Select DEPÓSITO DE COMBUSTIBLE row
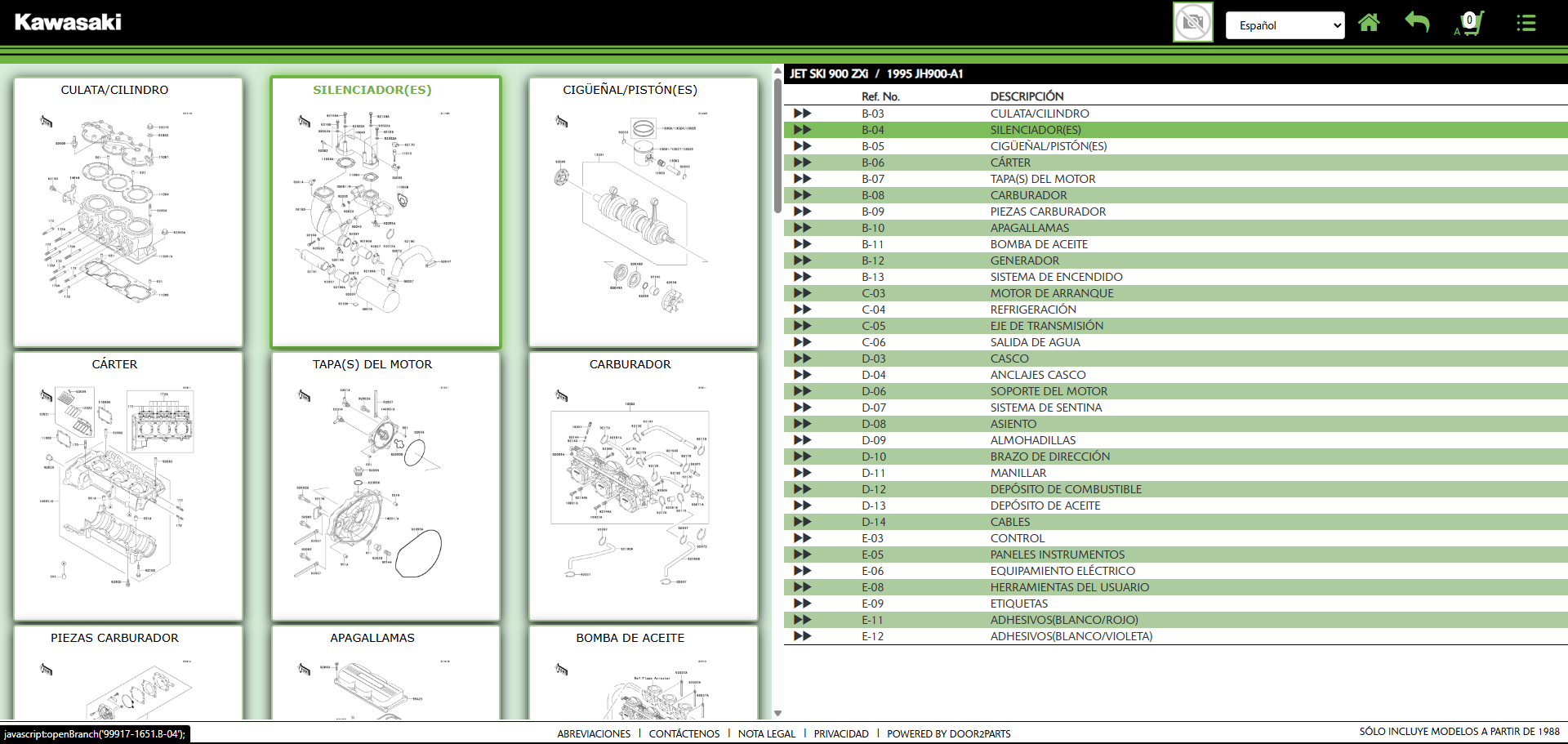 (1065, 489)
